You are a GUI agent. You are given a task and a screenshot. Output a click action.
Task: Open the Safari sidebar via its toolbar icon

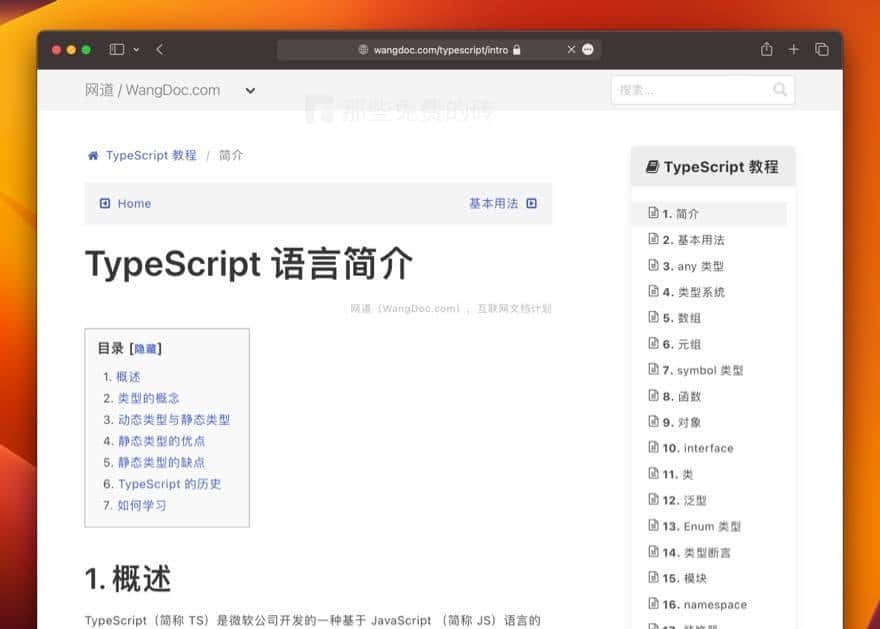coord(115,48)
